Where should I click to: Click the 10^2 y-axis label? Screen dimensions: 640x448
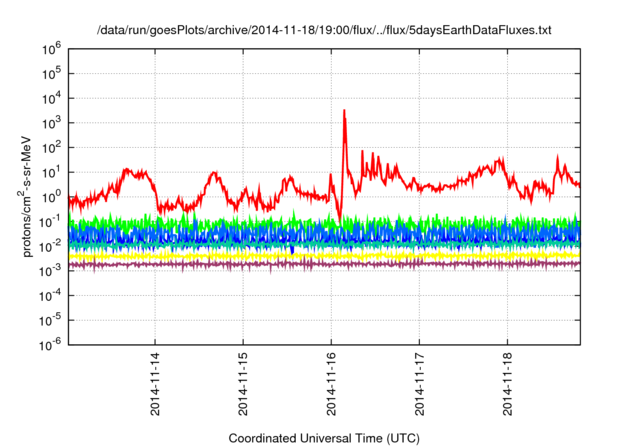tap(51, 149)
